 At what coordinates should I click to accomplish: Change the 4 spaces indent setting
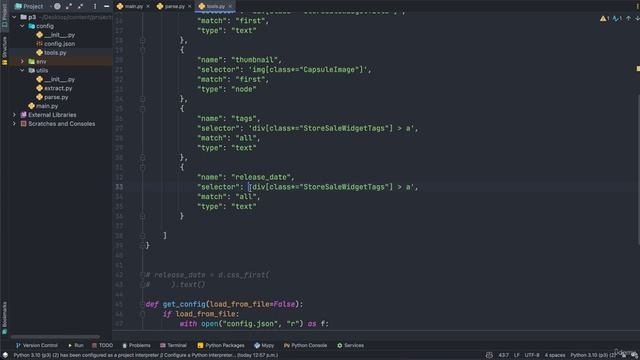[555, 355]
